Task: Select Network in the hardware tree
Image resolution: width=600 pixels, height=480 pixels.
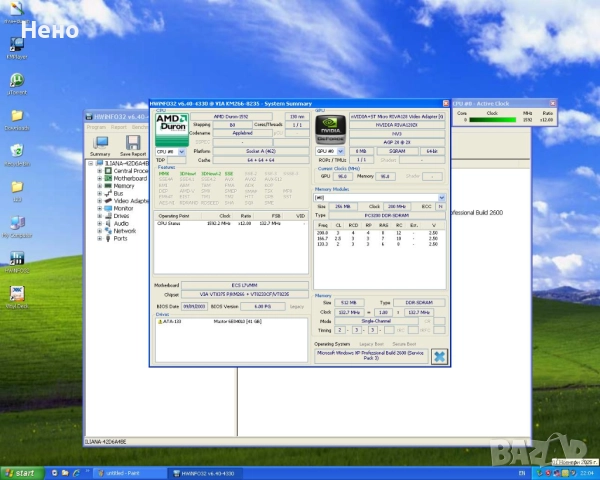Action: tap(125, 231)
